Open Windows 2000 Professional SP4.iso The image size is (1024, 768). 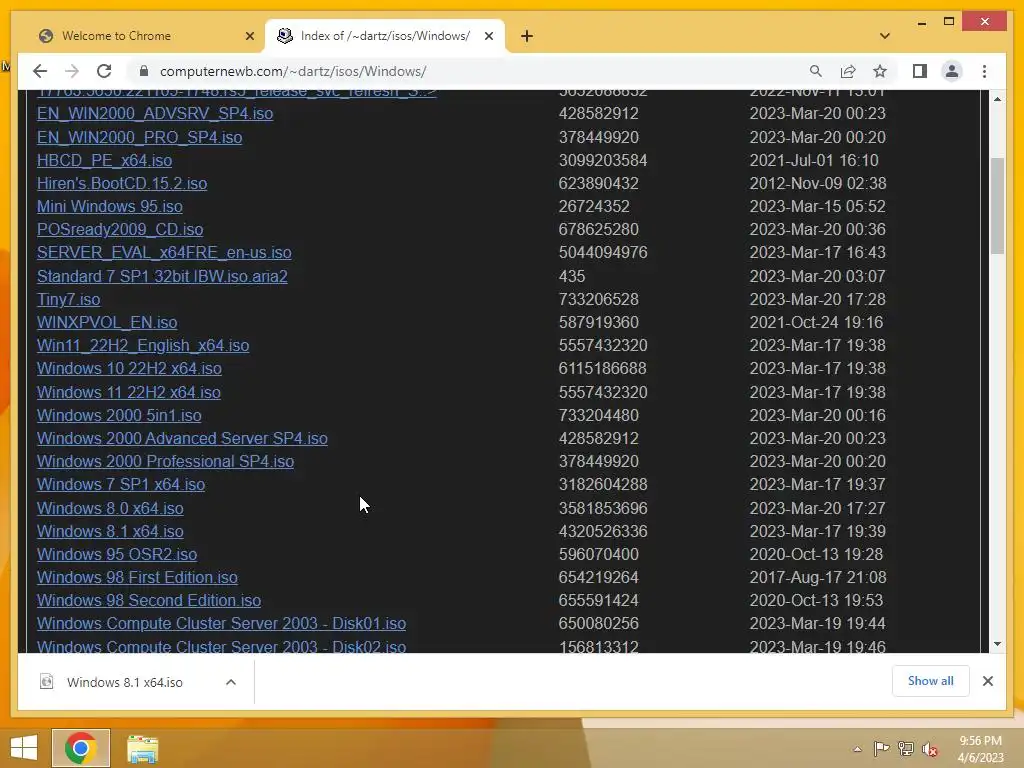point(165,461)
